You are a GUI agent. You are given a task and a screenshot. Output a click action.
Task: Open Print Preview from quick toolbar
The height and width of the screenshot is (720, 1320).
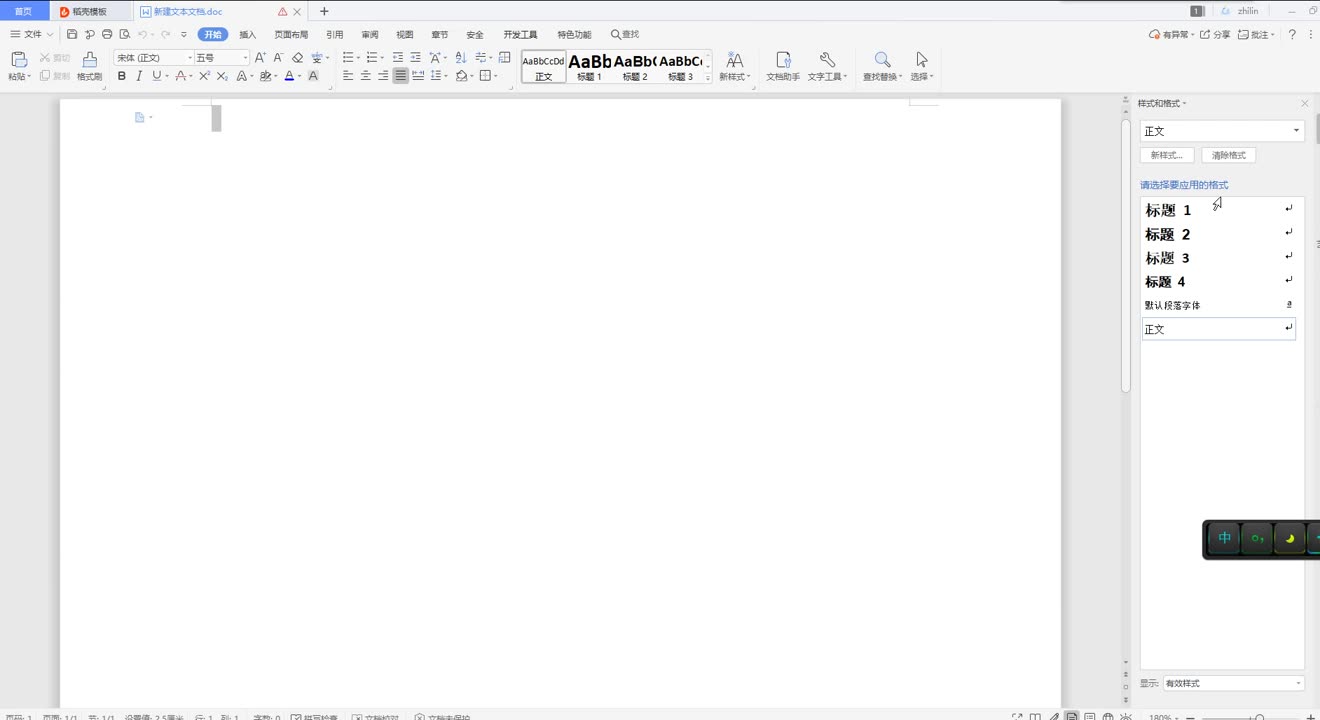tap(125, 34)
